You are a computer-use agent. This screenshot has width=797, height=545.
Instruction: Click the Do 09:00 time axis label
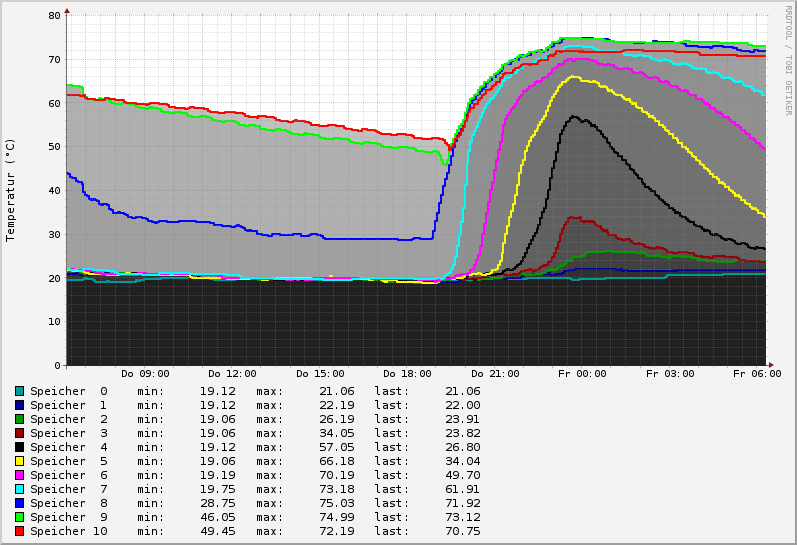pos(145,374)
